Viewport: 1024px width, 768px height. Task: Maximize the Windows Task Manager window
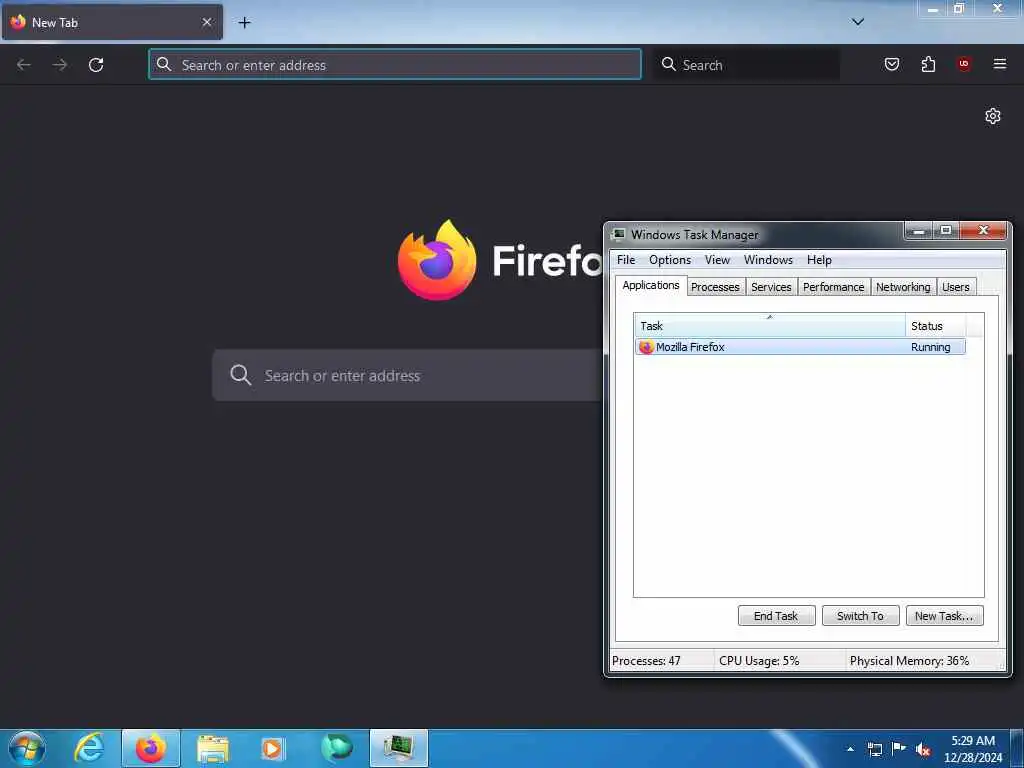pyautogui.click(x=945, y=231)
